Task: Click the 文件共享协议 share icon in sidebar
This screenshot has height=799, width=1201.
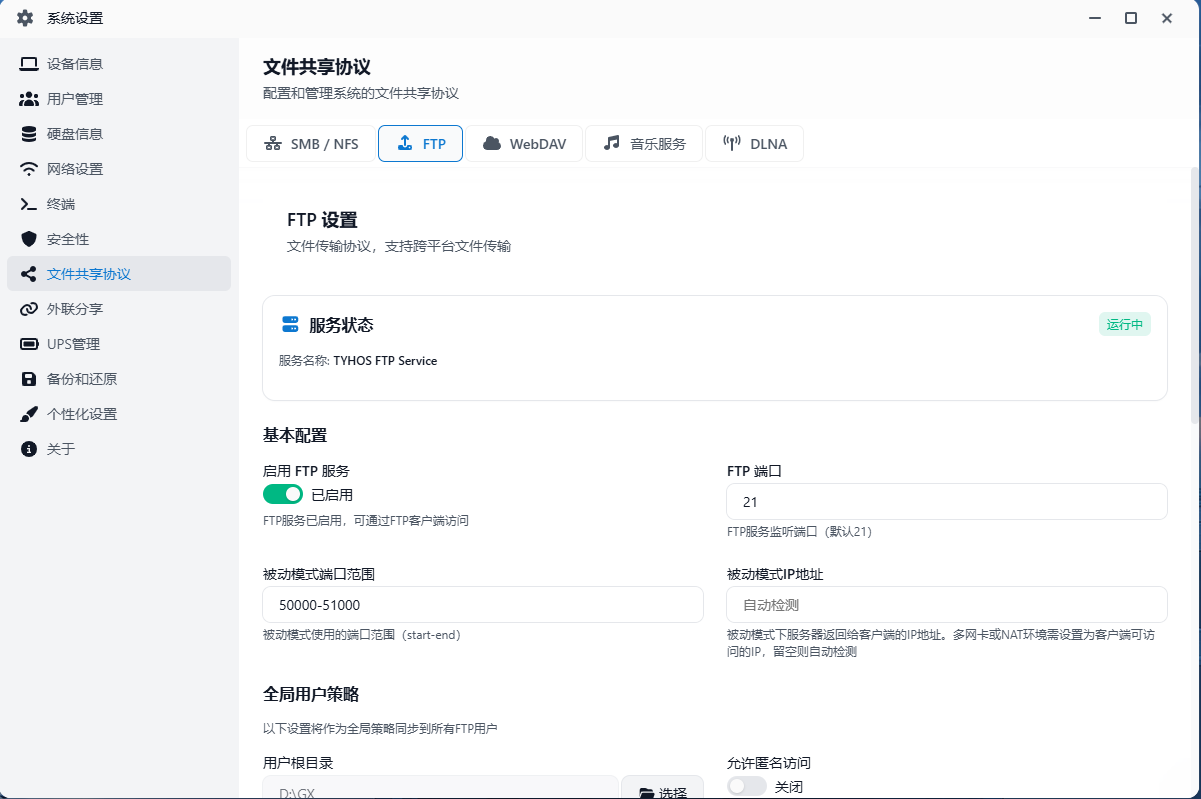Action: click(29, 274)
